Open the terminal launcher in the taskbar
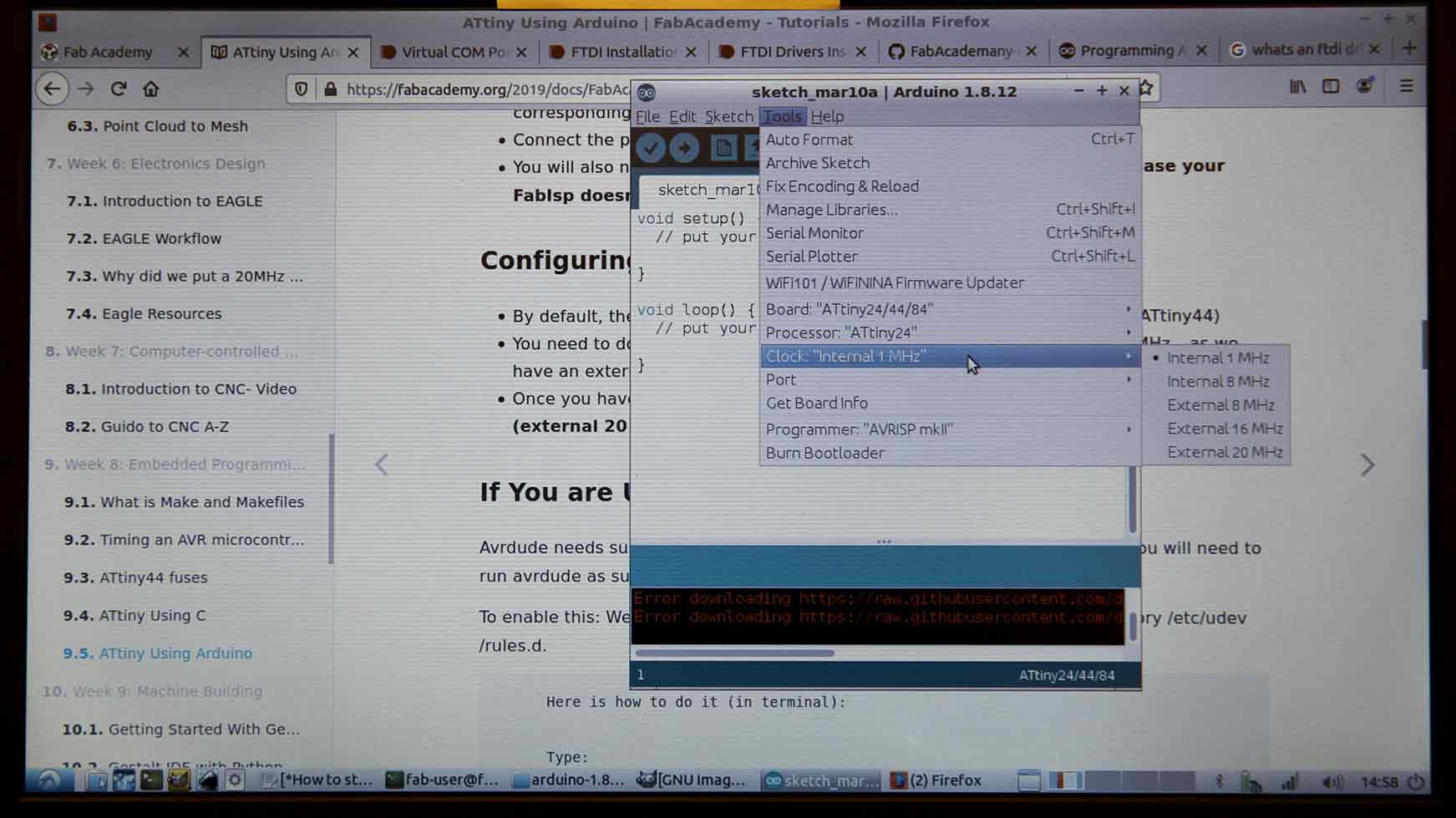This screenshot has width=1456, height=818. click(x=151, y=780)
